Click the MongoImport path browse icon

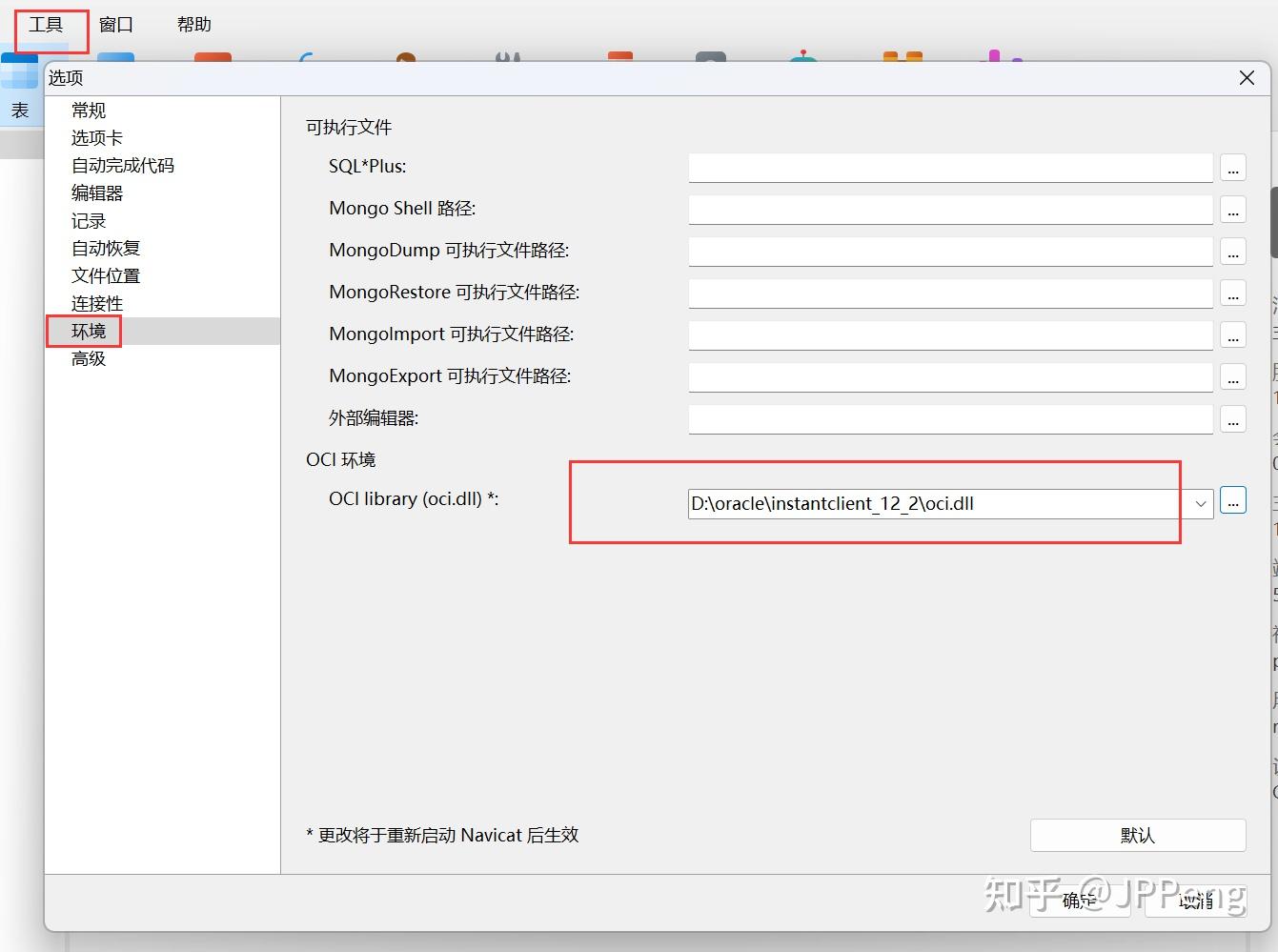tap(1233, 335)
